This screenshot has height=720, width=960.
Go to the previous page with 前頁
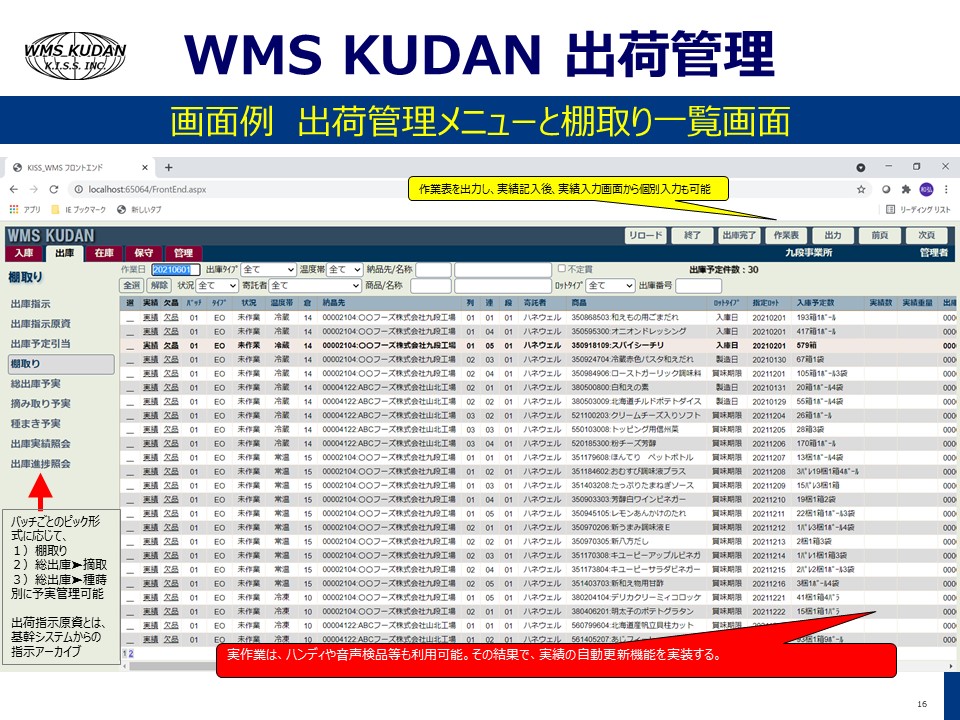(880, 235)
